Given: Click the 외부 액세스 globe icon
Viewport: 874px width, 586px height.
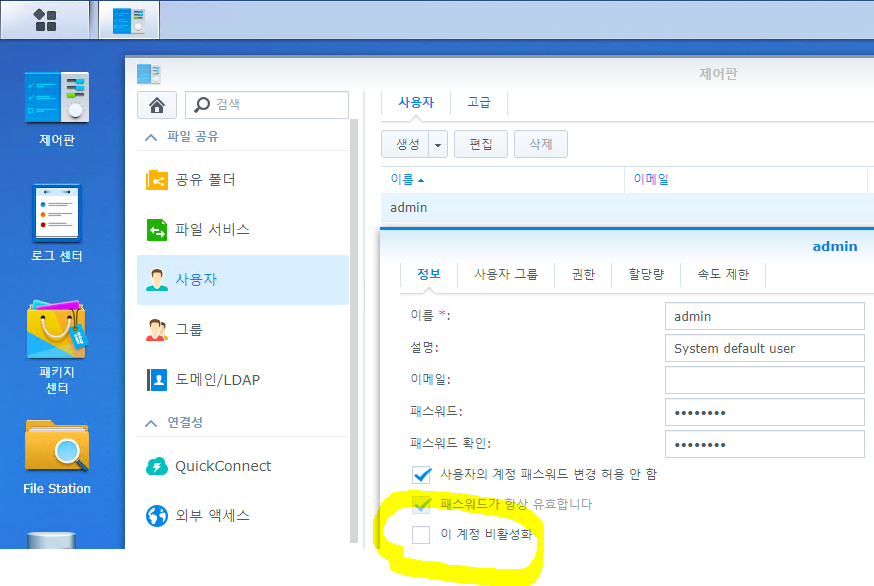Looking at the screenshot, I should coord(157,516).
